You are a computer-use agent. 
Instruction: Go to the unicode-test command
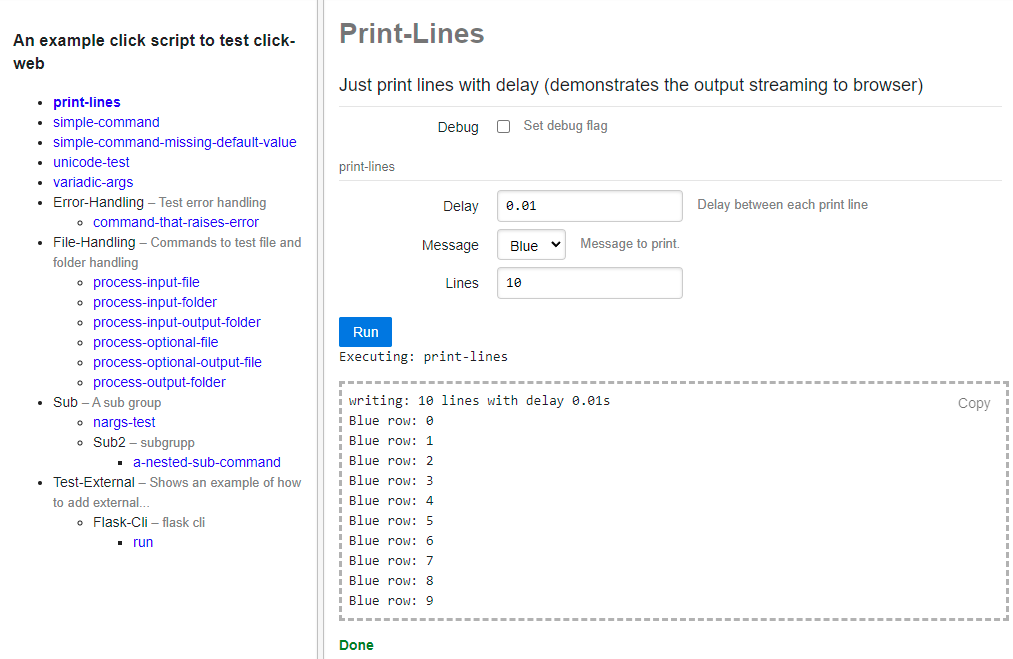click(91, 162)
